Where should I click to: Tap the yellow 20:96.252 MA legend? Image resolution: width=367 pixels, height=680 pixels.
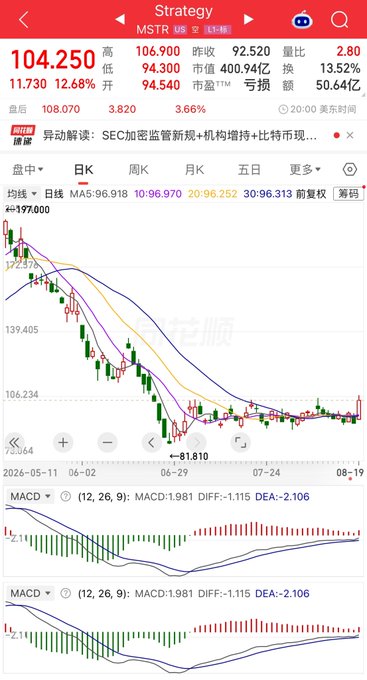(213, 194)
